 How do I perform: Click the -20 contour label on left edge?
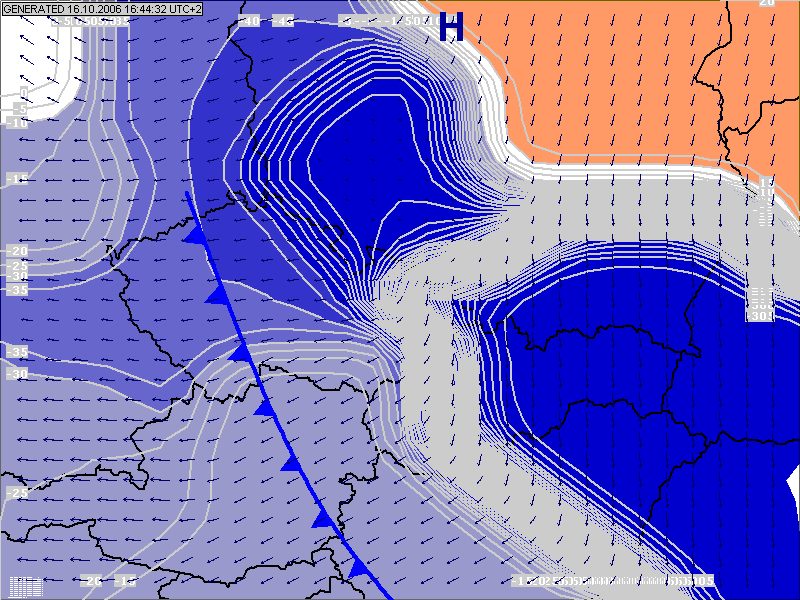17,251
